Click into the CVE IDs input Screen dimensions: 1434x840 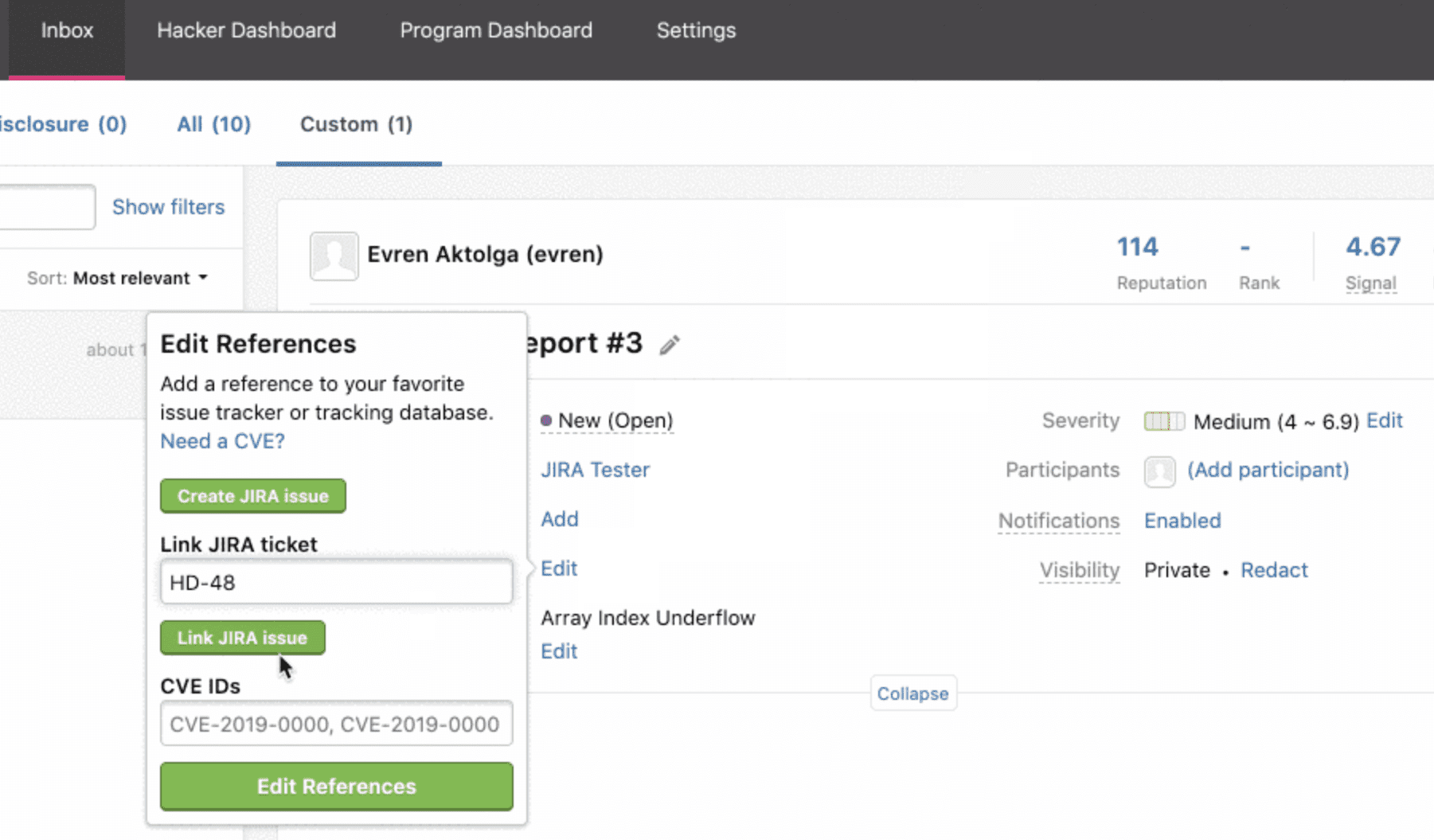click(x=336, y=724)
